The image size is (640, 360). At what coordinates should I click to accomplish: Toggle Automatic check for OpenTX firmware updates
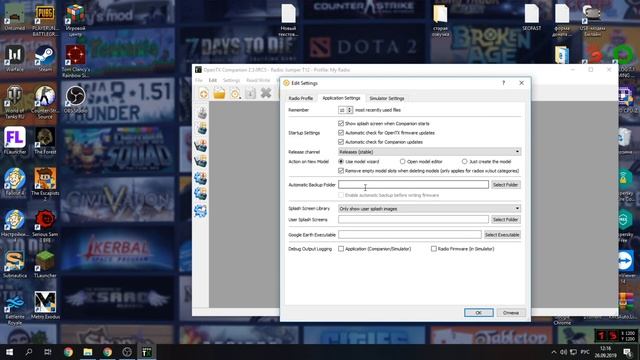[x=341, y=133]
